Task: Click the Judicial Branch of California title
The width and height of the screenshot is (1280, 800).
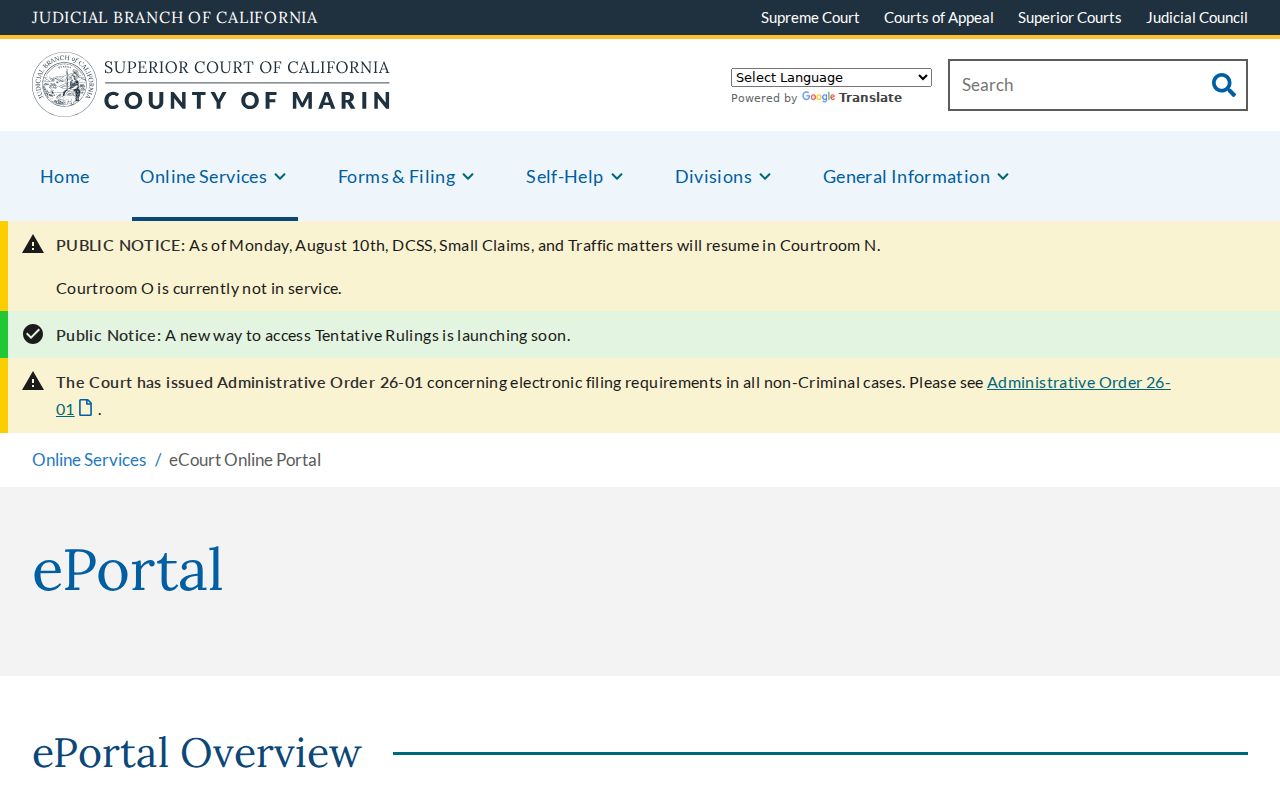Action: click(175, 18)
